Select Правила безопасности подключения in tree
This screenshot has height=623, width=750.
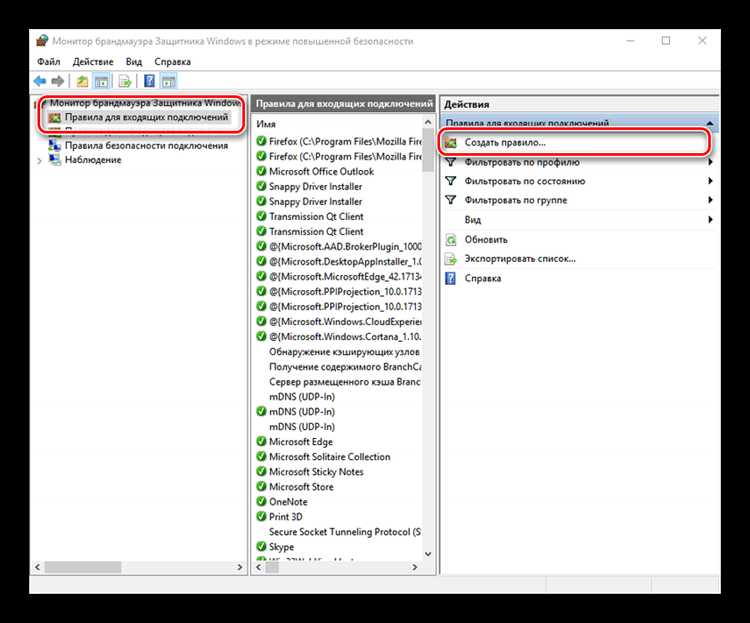[146, 146]
